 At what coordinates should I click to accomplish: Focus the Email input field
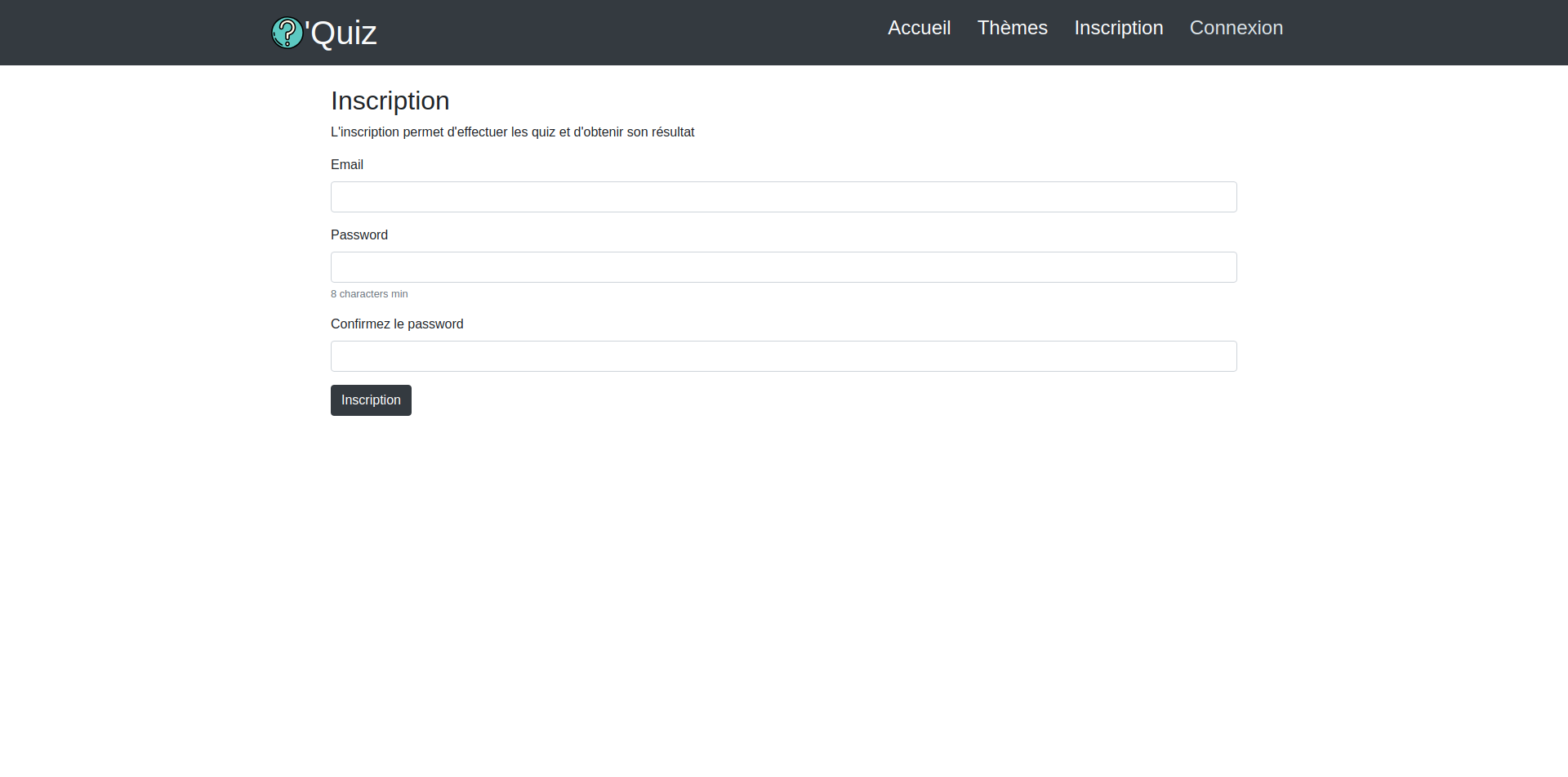point(783,197)
